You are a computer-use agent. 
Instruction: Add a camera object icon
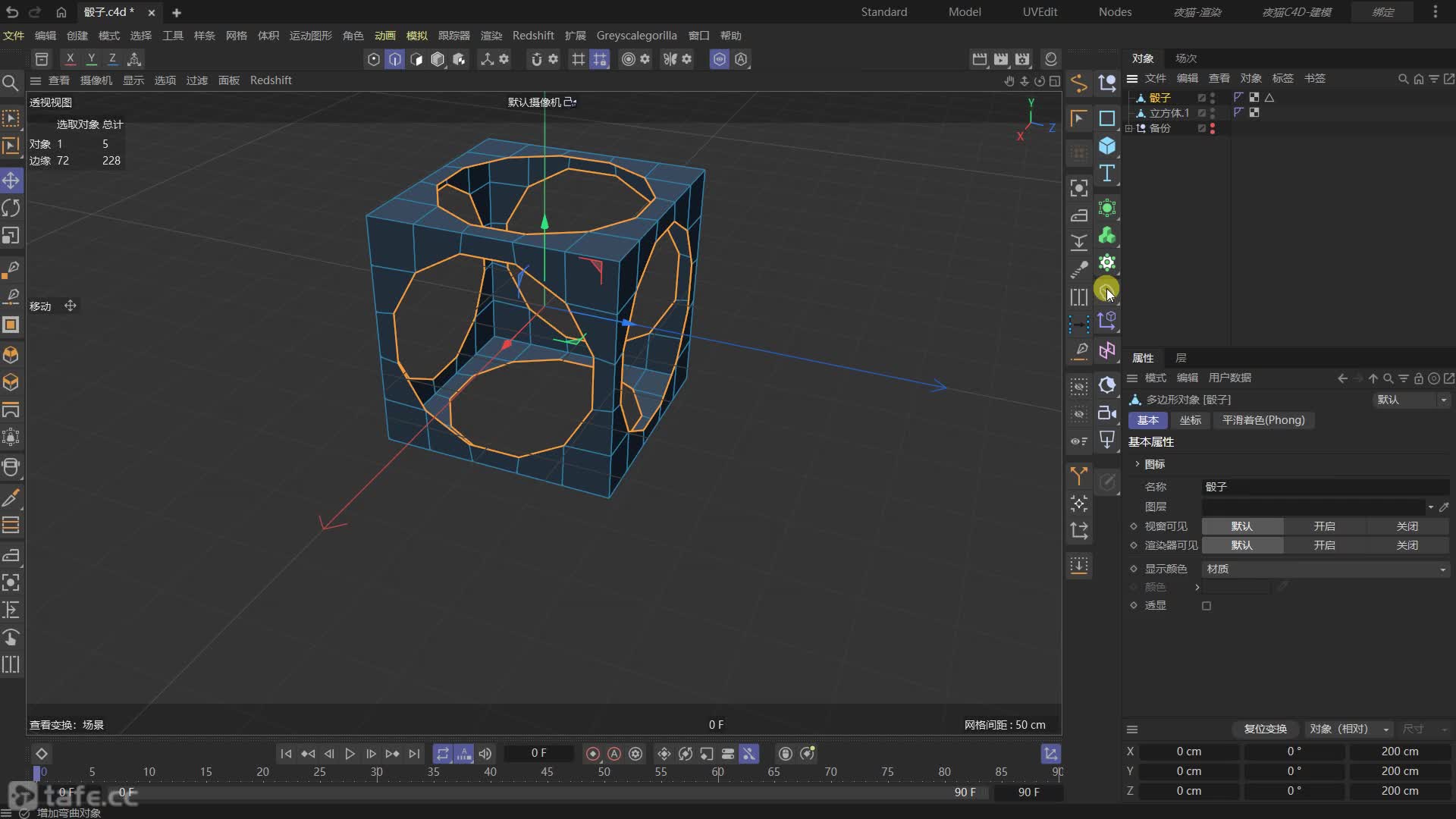tap(1107, 413)
